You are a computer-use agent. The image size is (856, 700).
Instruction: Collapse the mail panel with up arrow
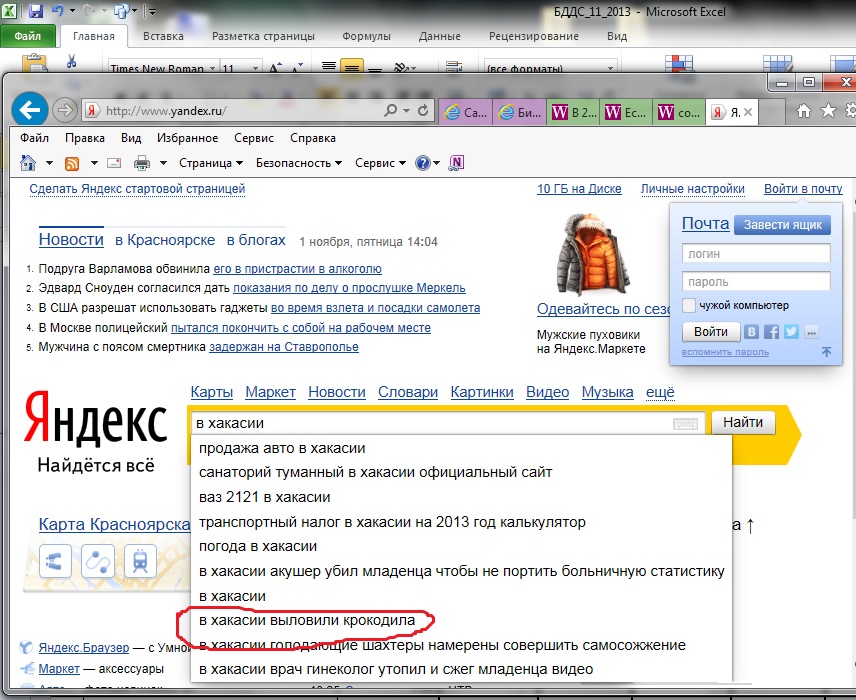827,352
